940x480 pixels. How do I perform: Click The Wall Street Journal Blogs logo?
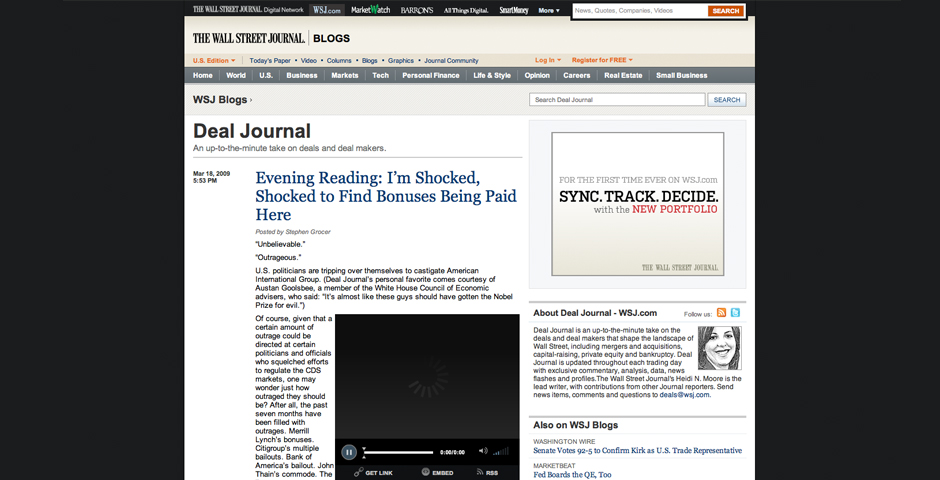pos(271,38)
